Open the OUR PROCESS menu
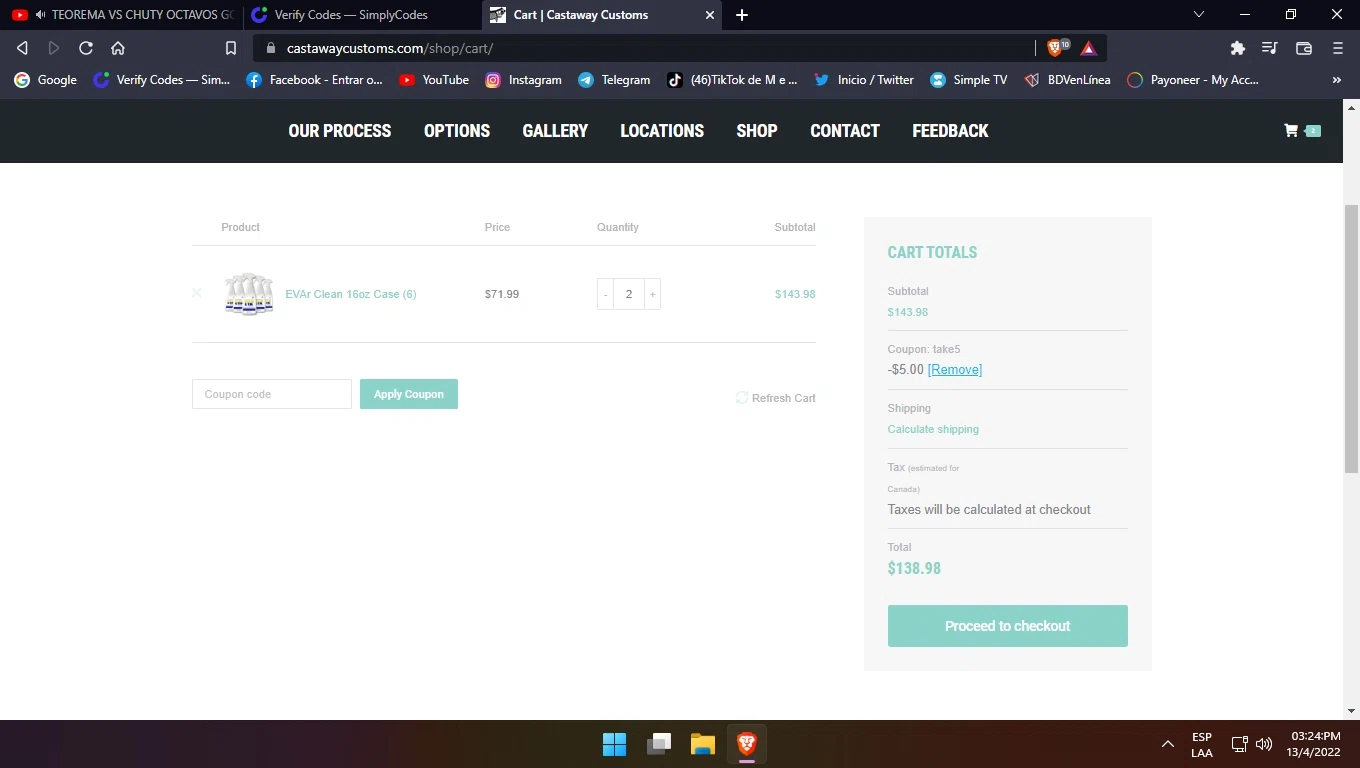This screenshot has height=768, width=1360. [340, 131]
